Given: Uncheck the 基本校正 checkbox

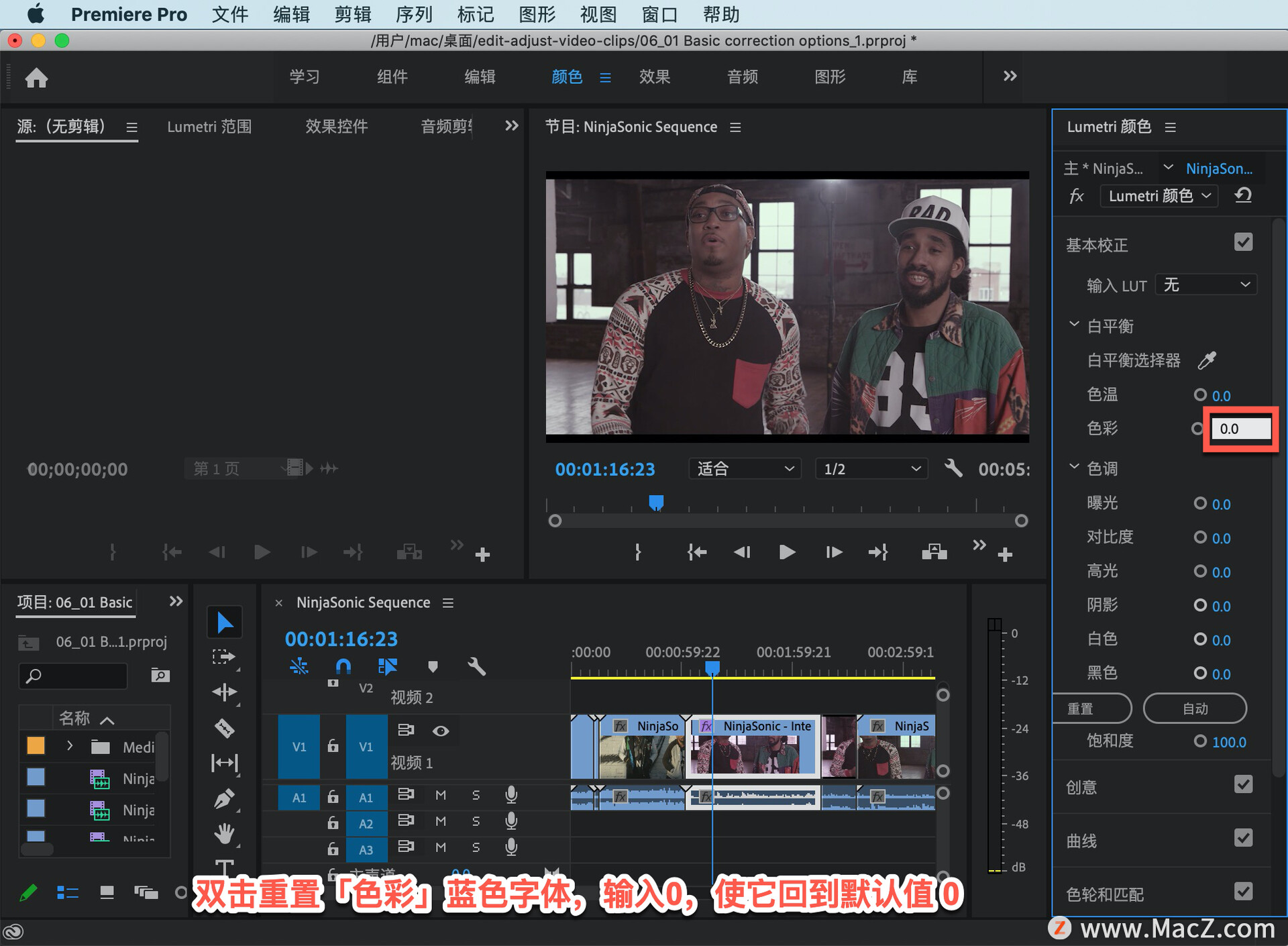Looking at the screenshot, I should (x=1243, y=243).
